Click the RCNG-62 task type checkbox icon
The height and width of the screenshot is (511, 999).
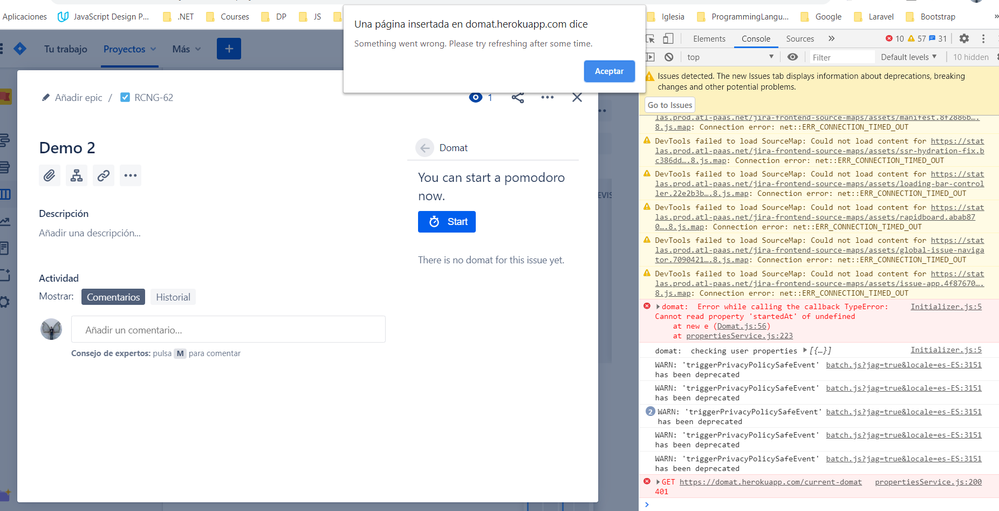[125, 97]
